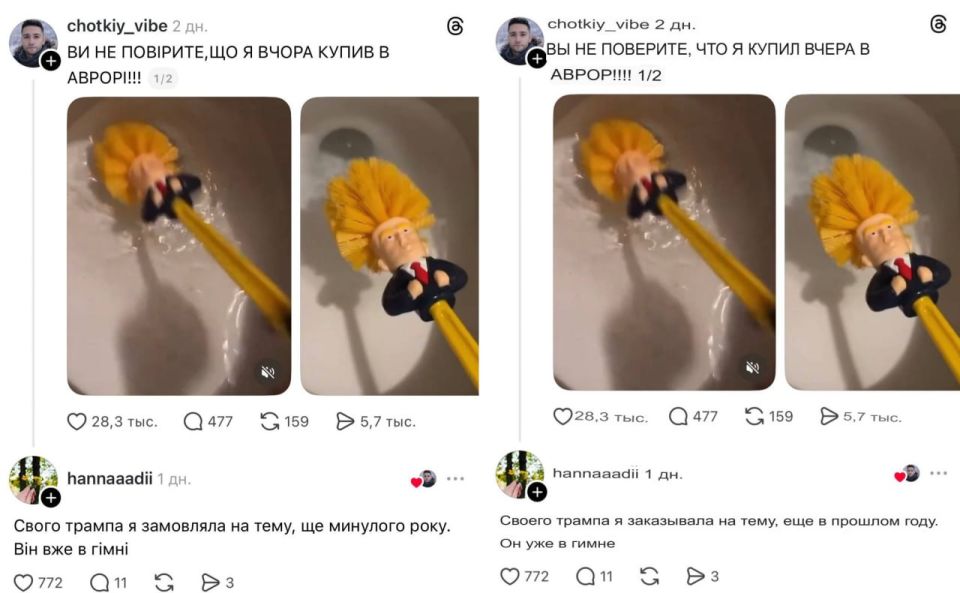Share the right hannaaadii reply with 3 sends
960x593 pixels.
[x=695, y=576]
